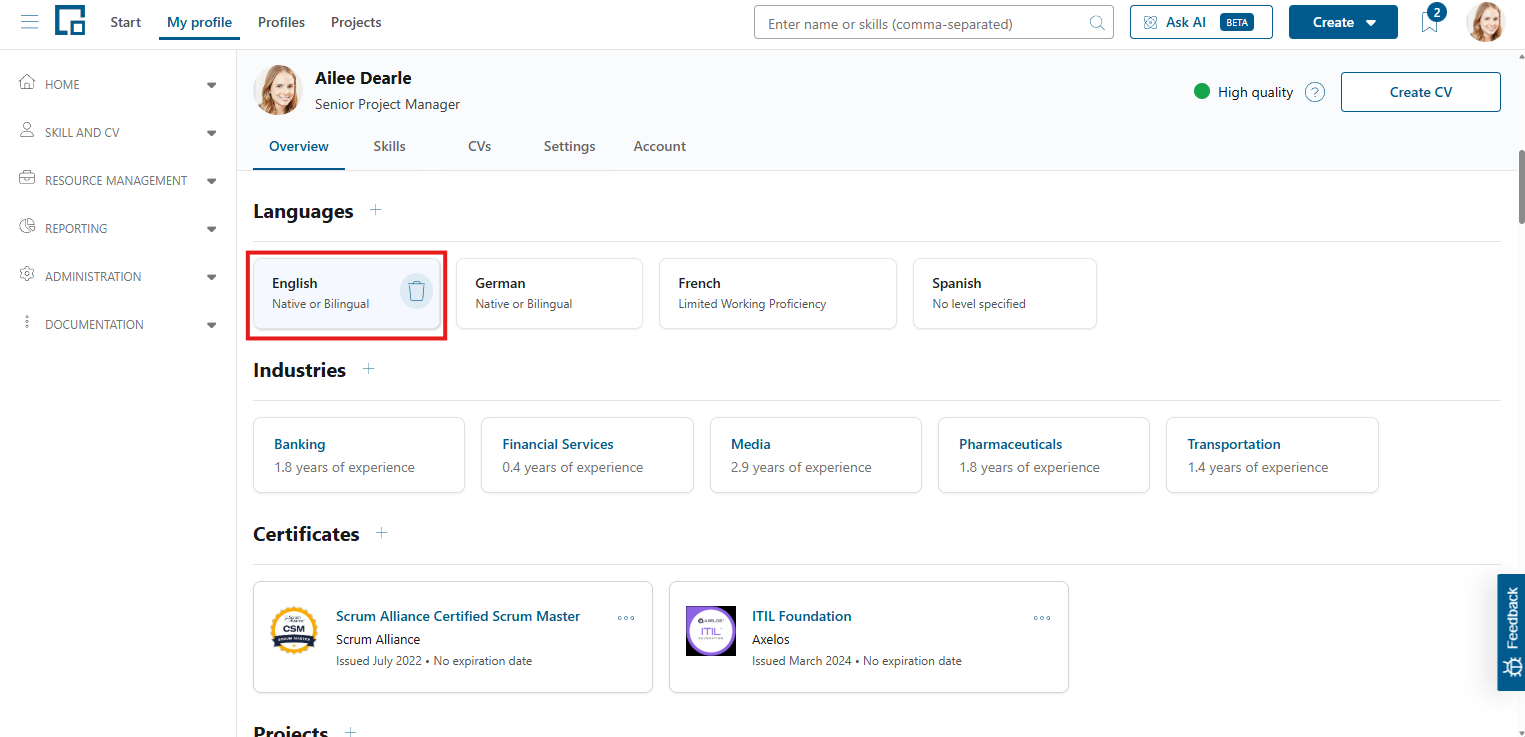Image resolution: width=1525 pixels, height=737 pixels.
Task: Open the hamburger menu icon
Action: coord(30,22)
